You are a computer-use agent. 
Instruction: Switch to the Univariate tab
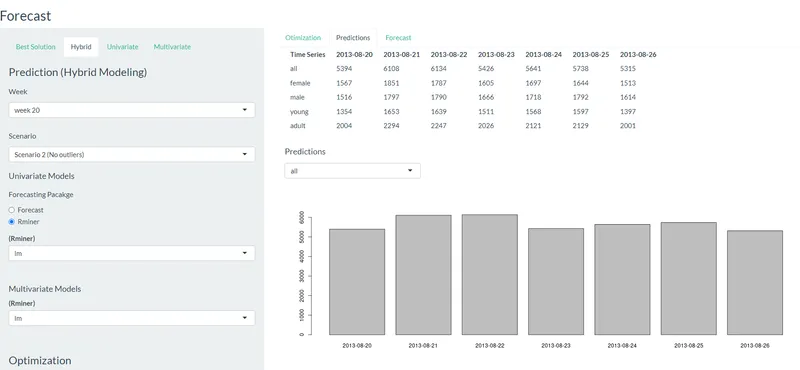[122, 47]
